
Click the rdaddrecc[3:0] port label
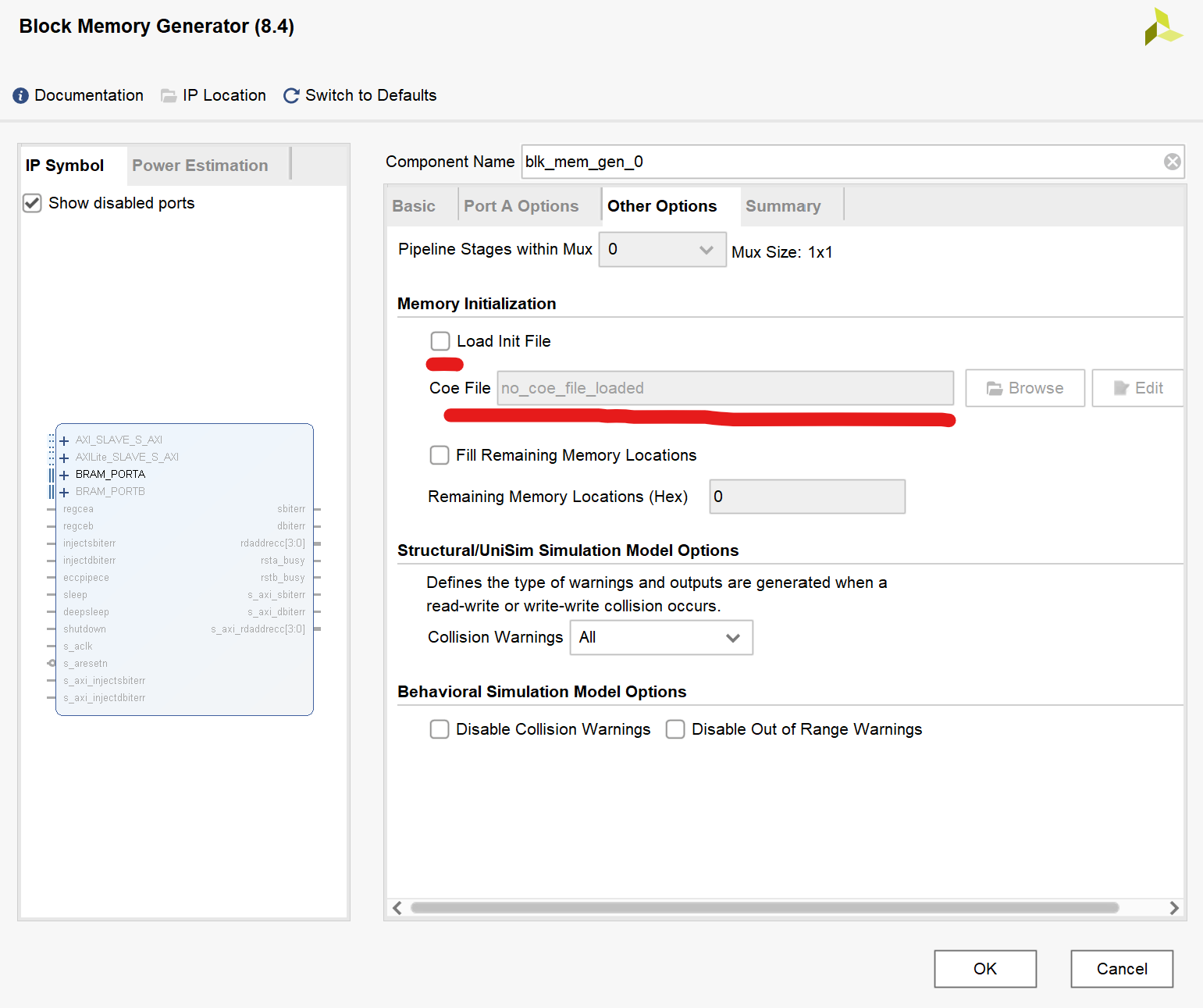[272, 543]
